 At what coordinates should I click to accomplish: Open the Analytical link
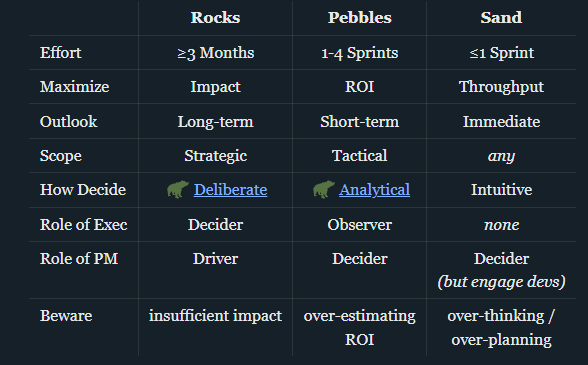pyautogui.click(x=374, y=190)
